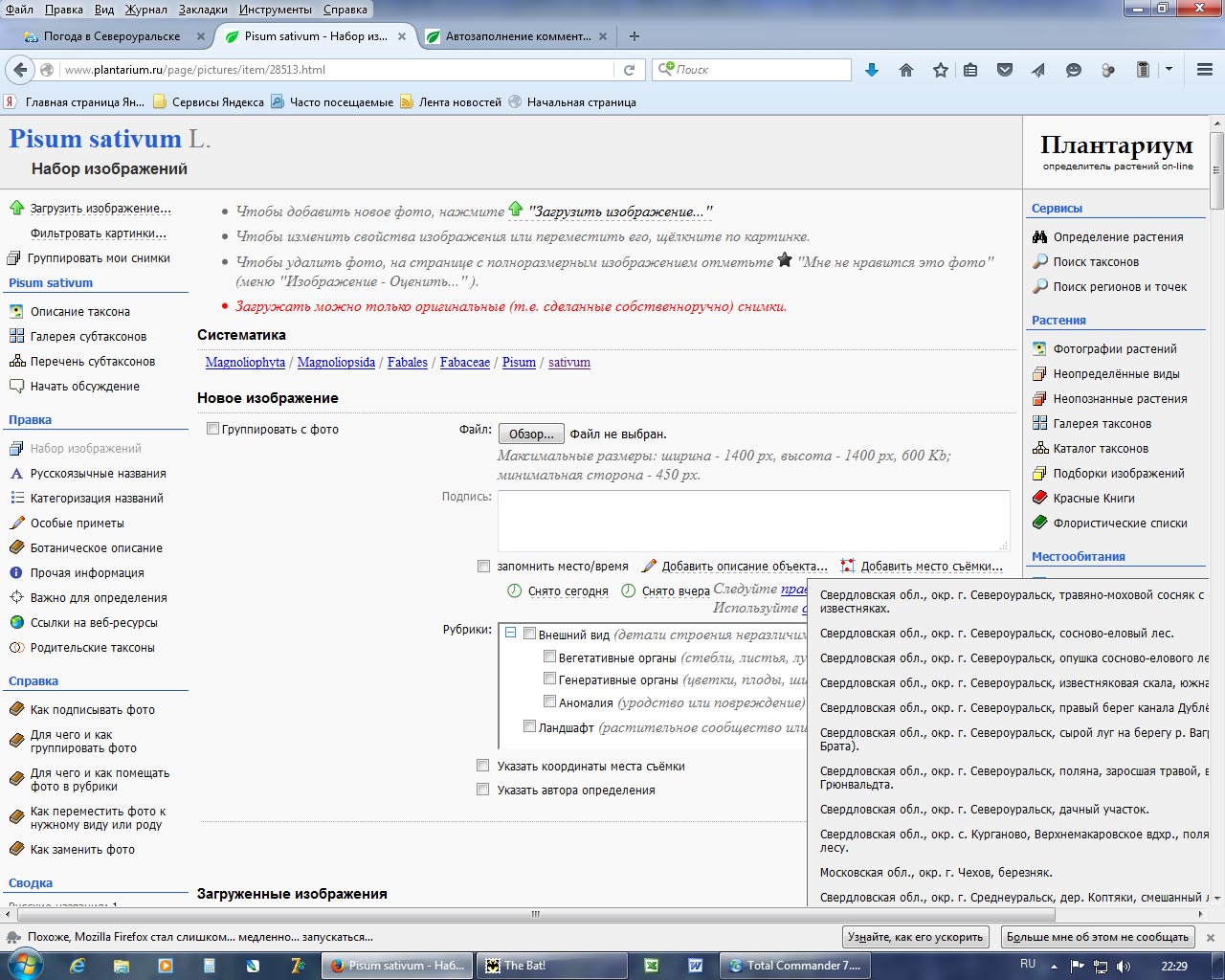Open the Firefox home page icon
Image resolution: width=1225 pixels, height=980 pixels.
pyautogui.click(x=906, y=70)
